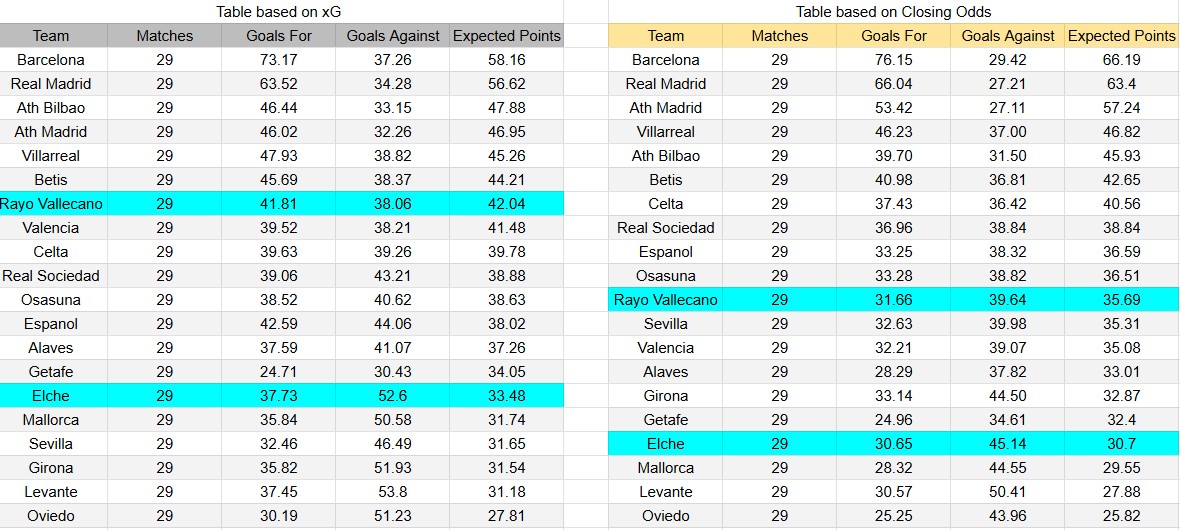Select Oviedo's 27.81 expected points cell
The height and width of the screenshot is (530, 1180).
[x=506, y=516]
